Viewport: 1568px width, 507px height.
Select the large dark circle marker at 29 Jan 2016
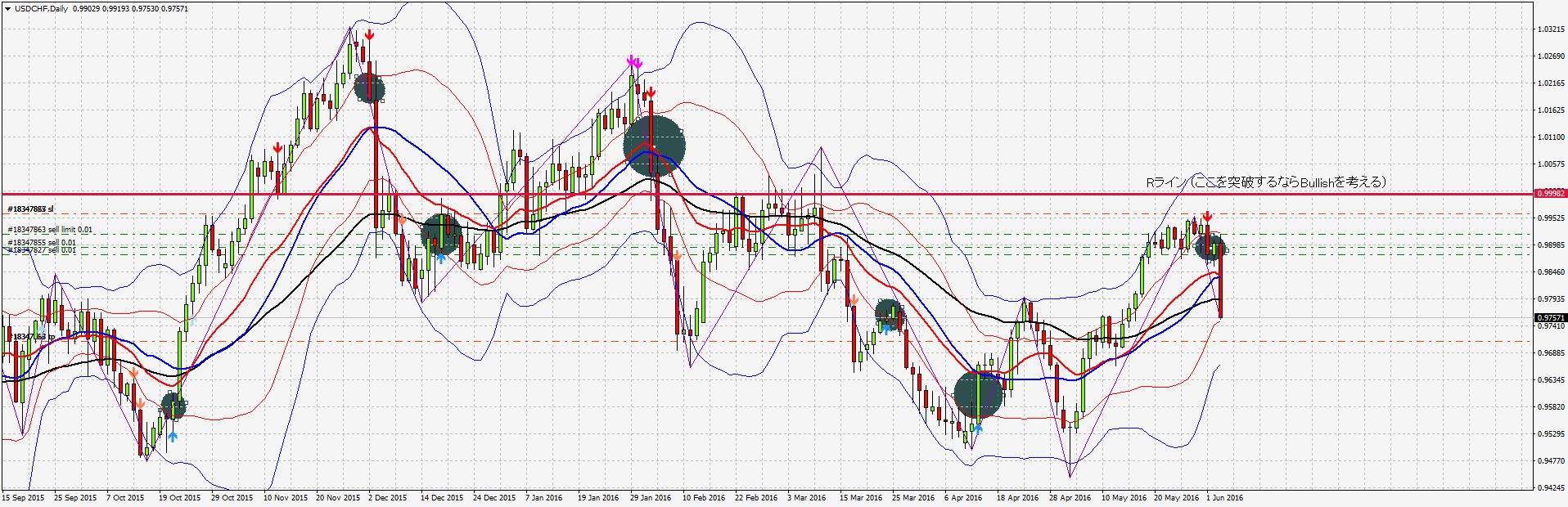point(654,146)
